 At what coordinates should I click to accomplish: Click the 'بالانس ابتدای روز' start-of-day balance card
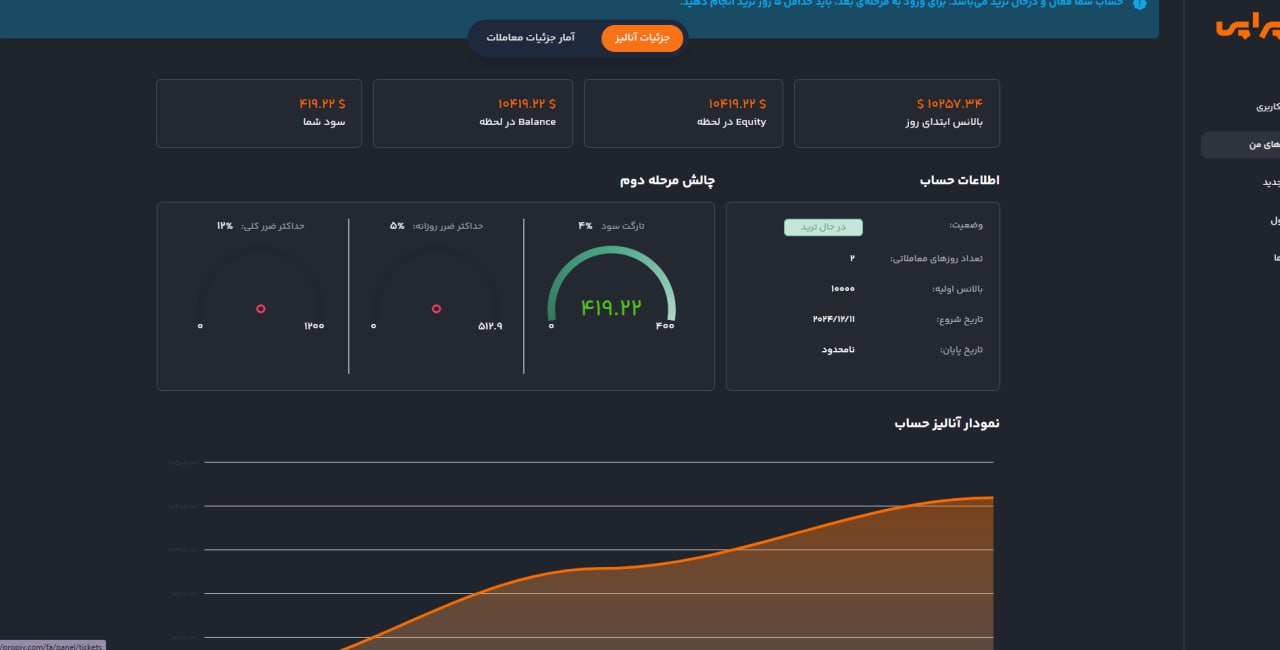tap(897, 113)
